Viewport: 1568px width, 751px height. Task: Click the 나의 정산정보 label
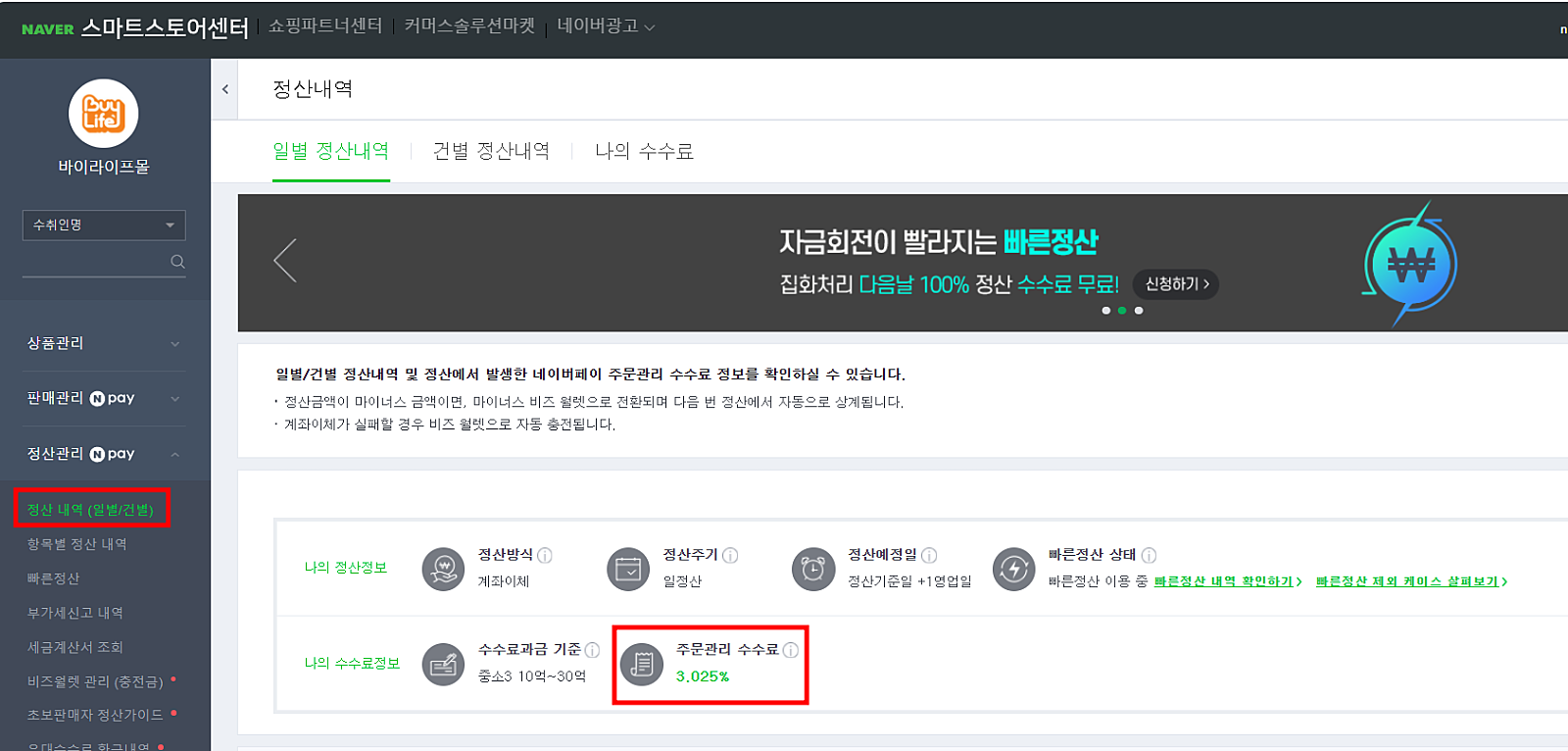click(x=346, y=568)
